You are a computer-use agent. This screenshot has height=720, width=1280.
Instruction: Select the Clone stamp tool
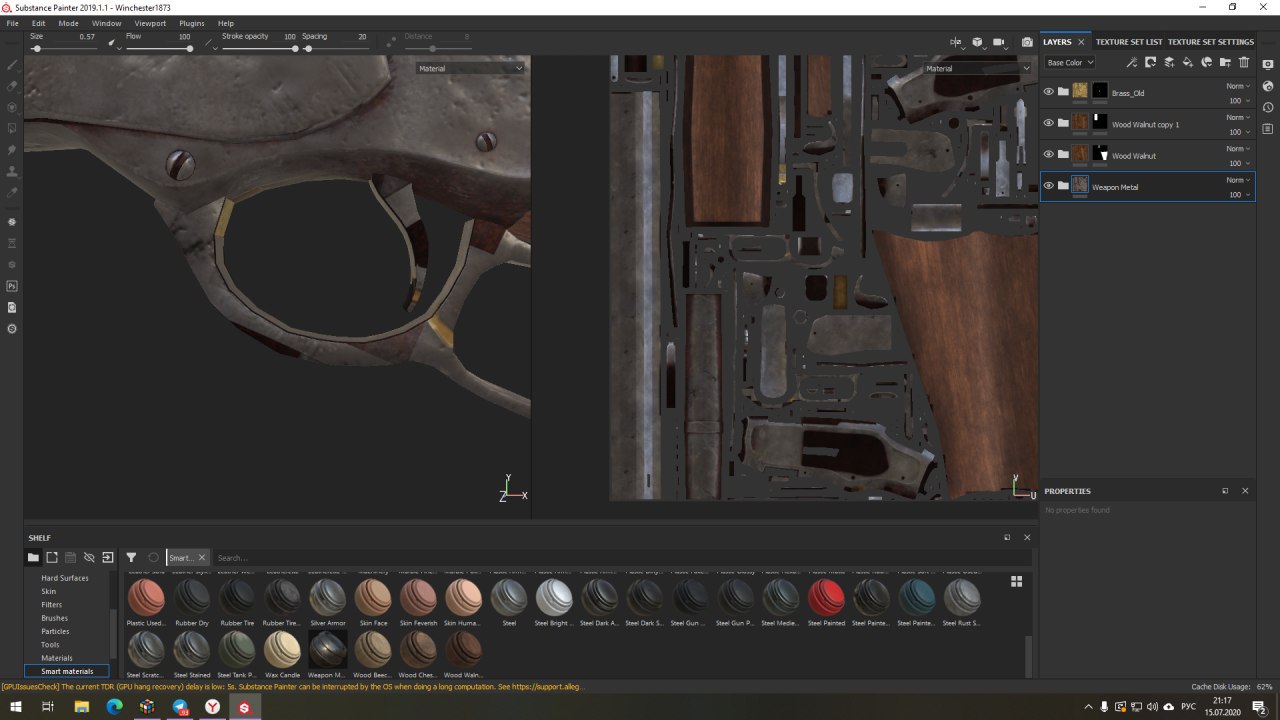(12, 171)
